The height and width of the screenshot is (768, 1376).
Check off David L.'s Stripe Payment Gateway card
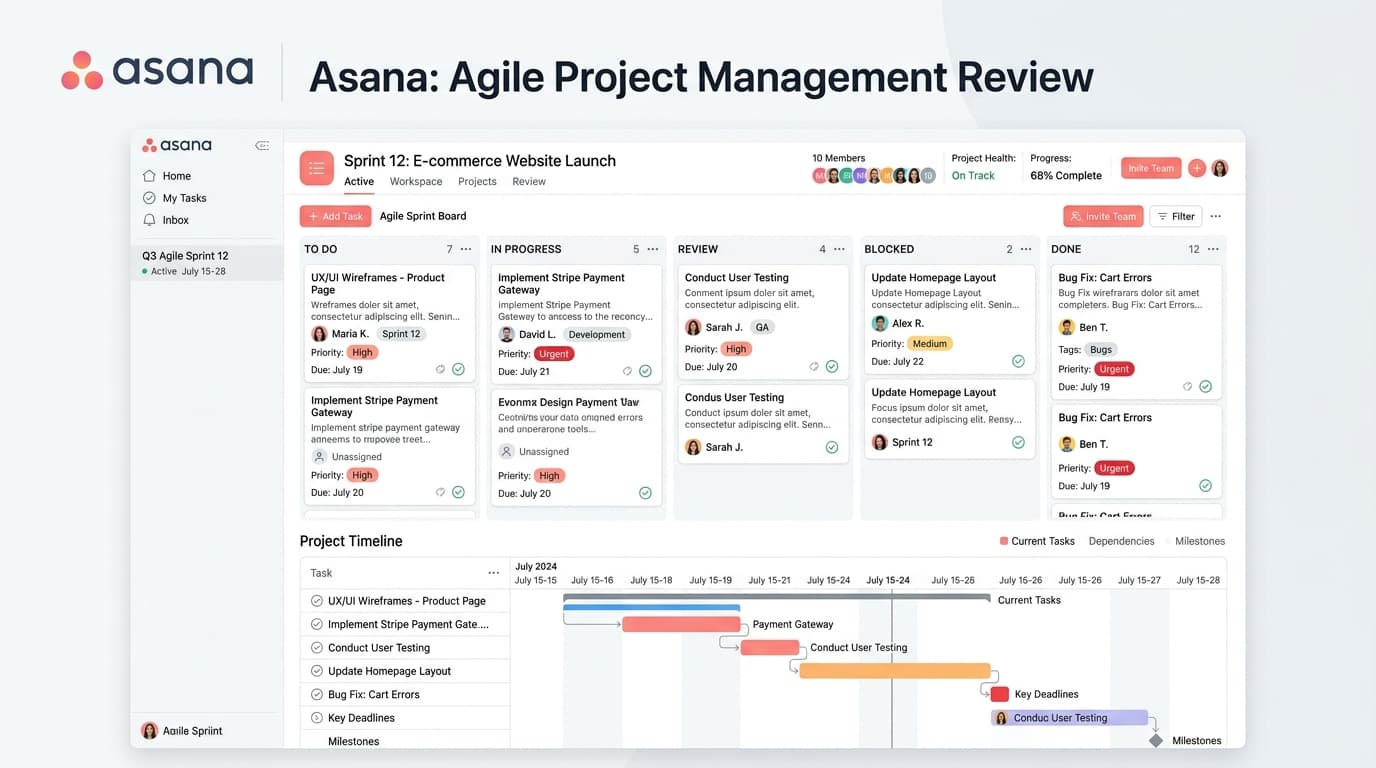click(645, 371)
